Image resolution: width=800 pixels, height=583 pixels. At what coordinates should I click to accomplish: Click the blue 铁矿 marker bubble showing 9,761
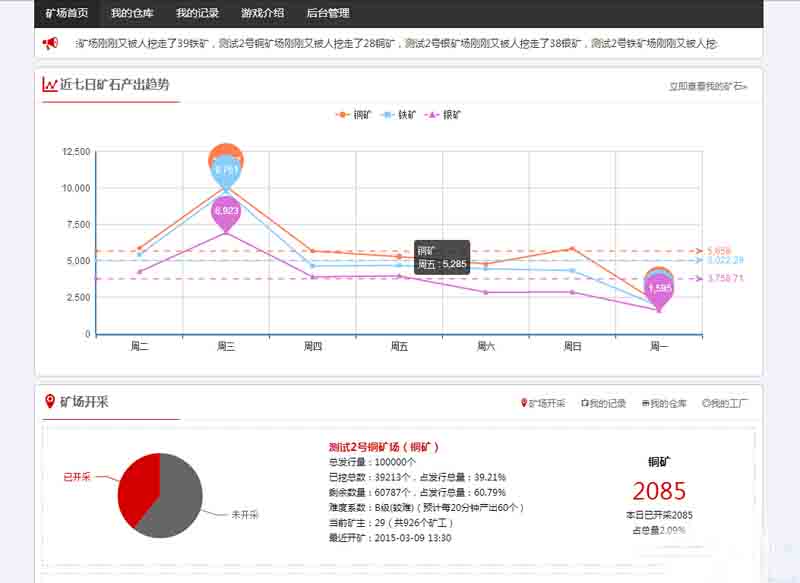pyautogui.click(x=226, y=170)
